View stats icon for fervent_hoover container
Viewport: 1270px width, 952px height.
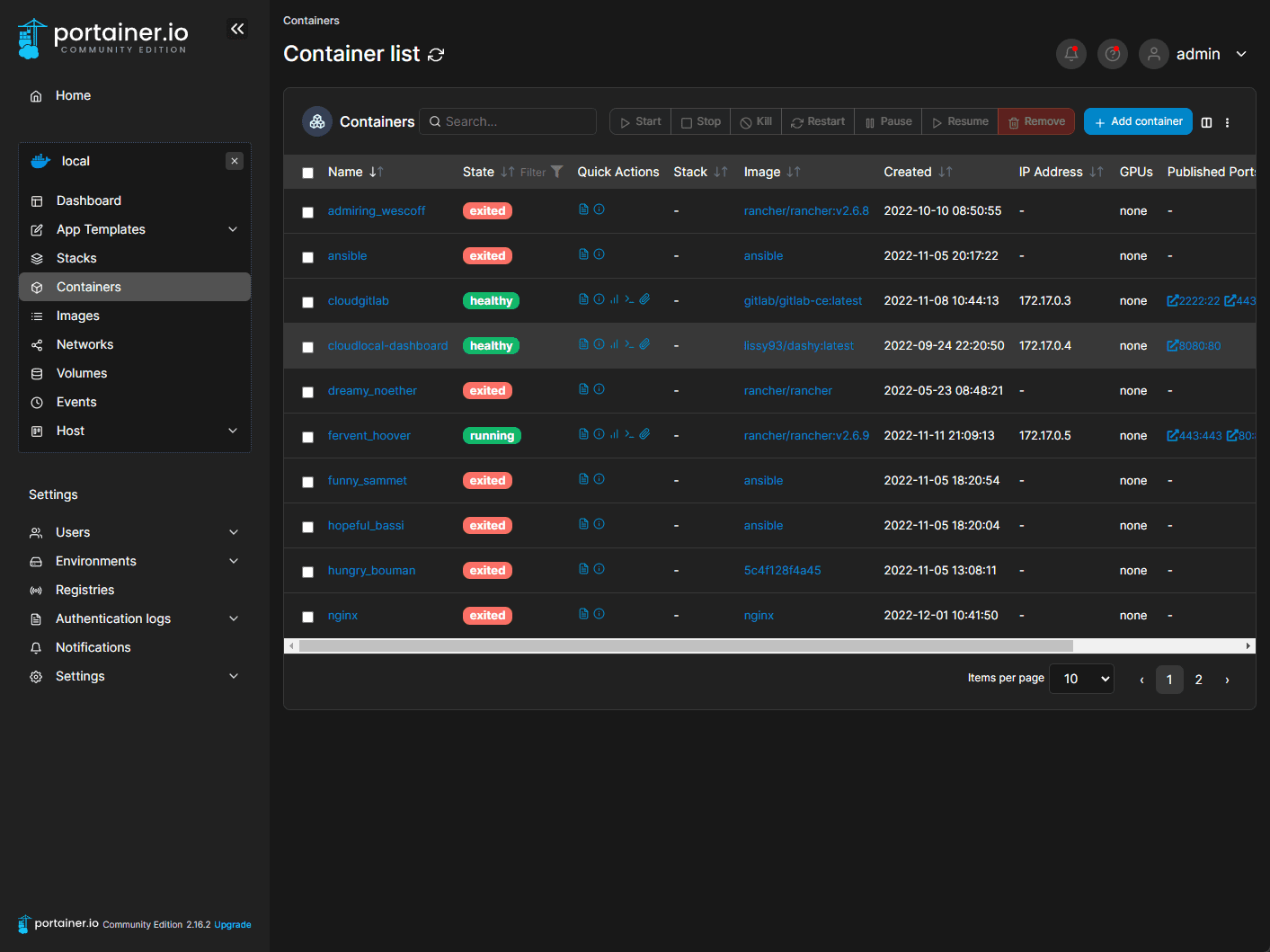coord(614,434)
